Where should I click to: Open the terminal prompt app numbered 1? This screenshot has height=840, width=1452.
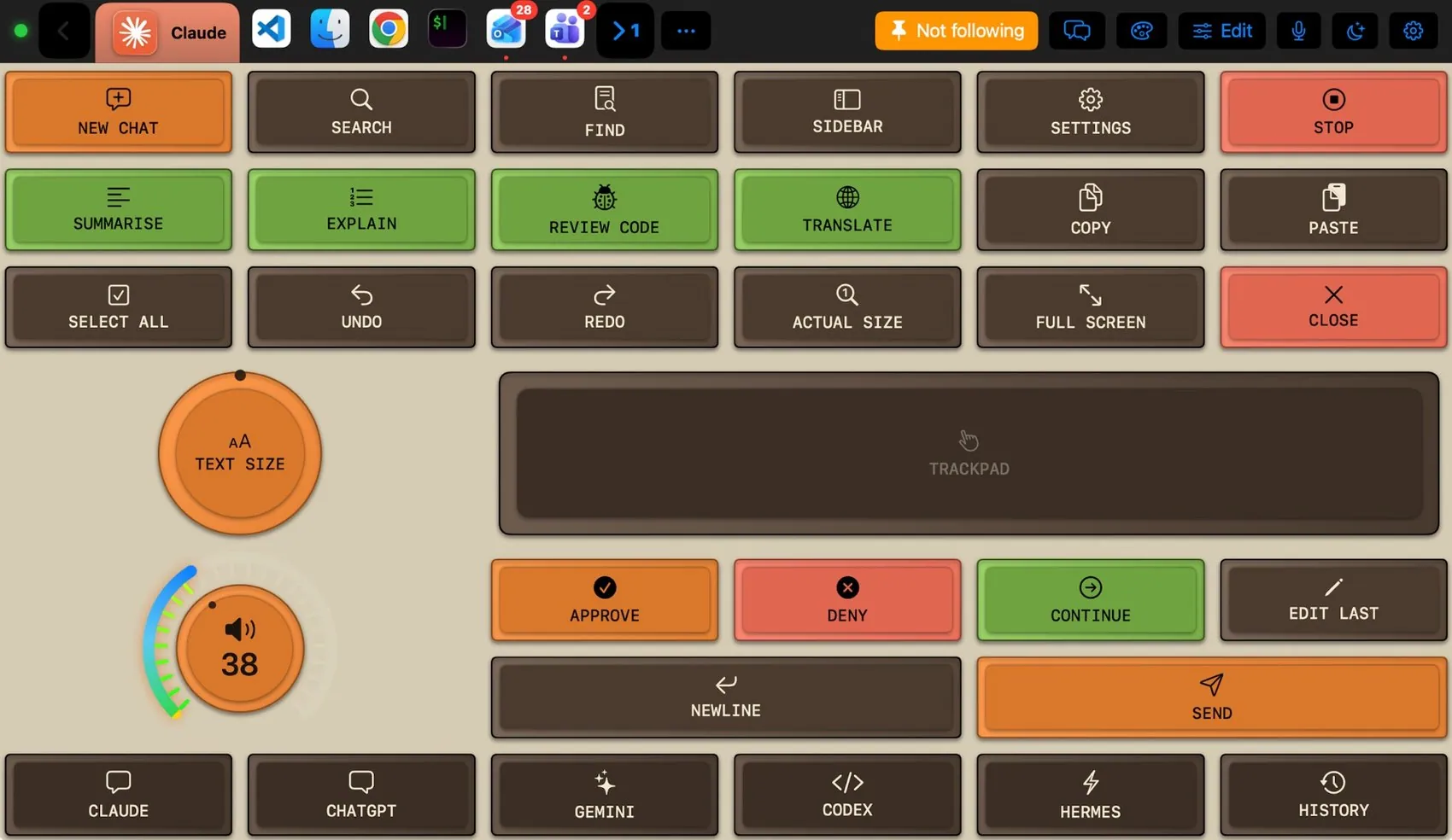625,31
